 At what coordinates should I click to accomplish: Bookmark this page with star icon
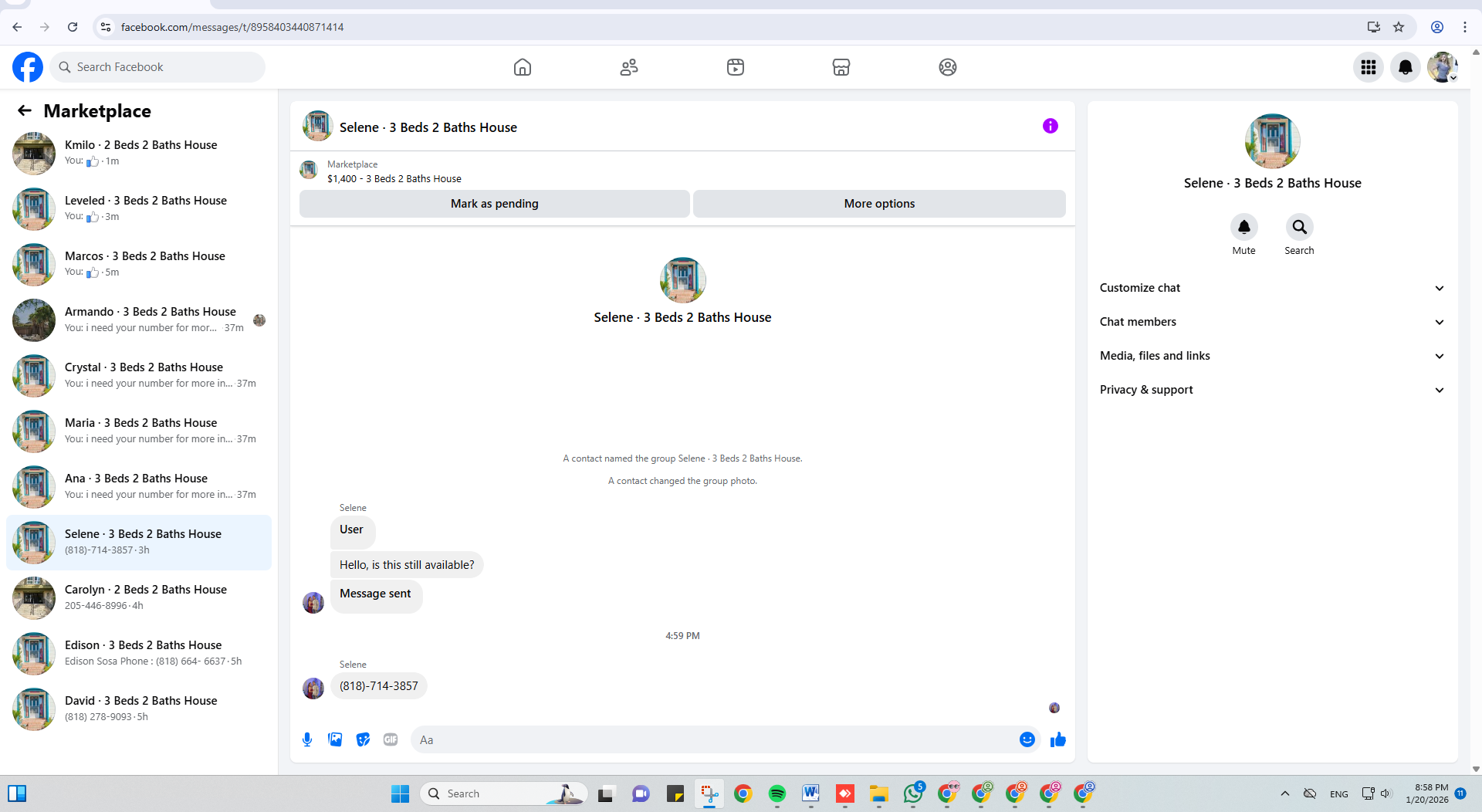1399,27
